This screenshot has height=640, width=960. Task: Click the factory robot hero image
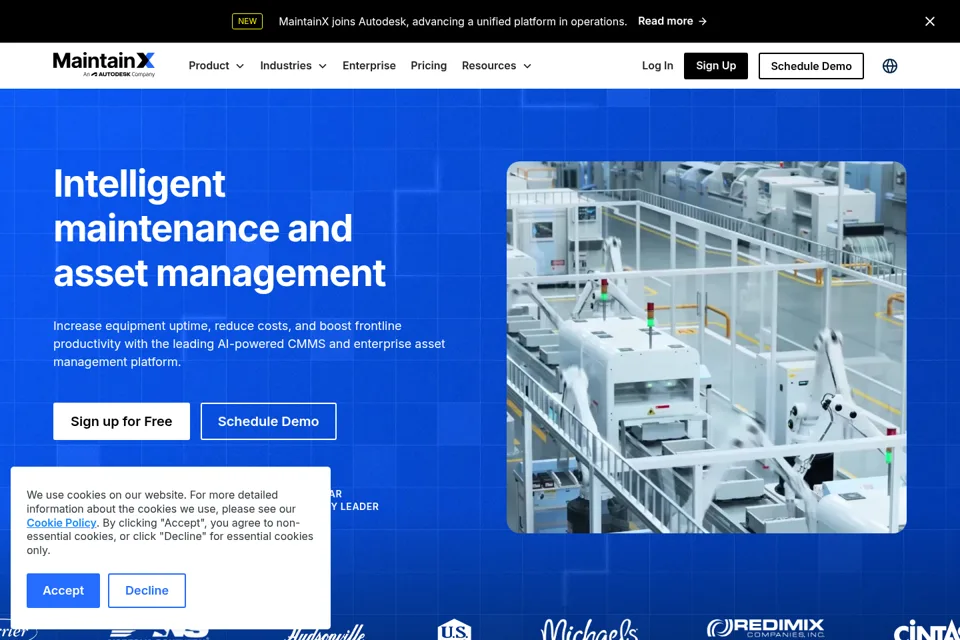point(707,347)
